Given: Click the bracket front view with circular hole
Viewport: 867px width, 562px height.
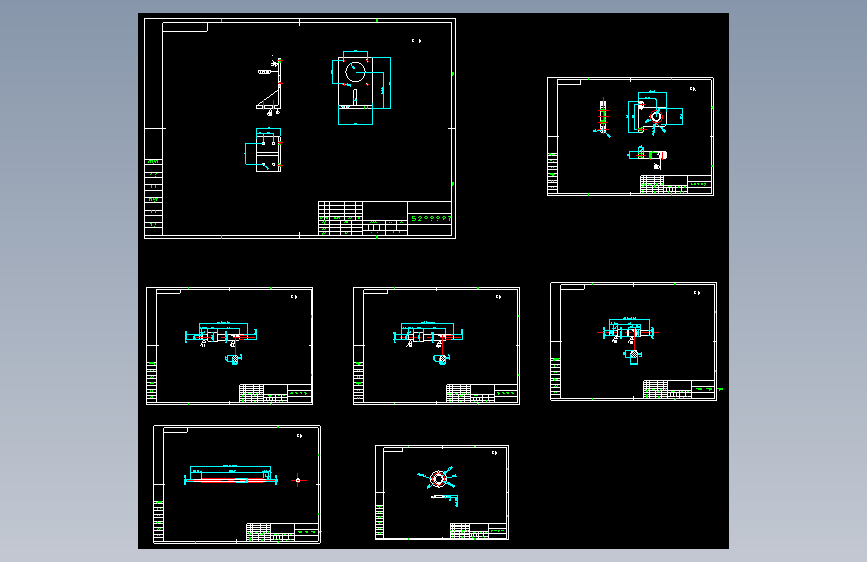Looking at the screenshot, I should tap(362, 88).
